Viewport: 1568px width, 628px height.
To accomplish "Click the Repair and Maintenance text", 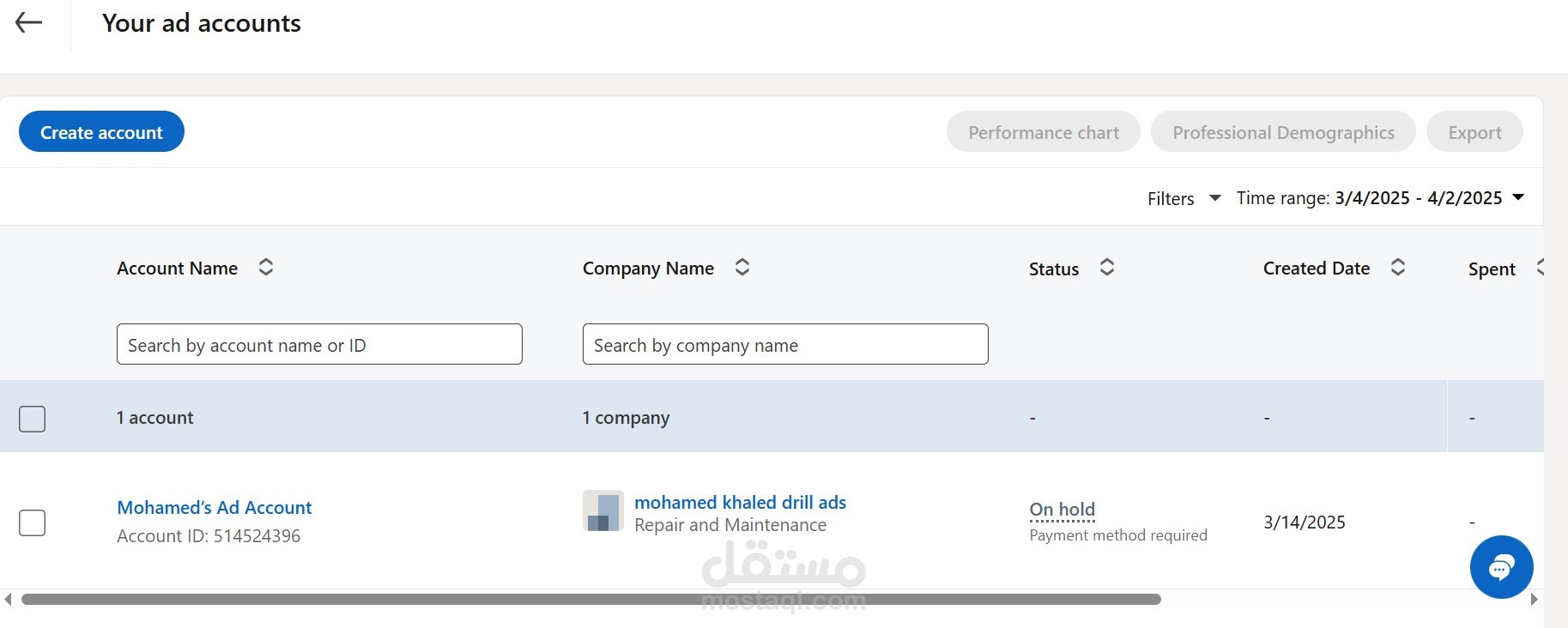I will coord(730,525).
